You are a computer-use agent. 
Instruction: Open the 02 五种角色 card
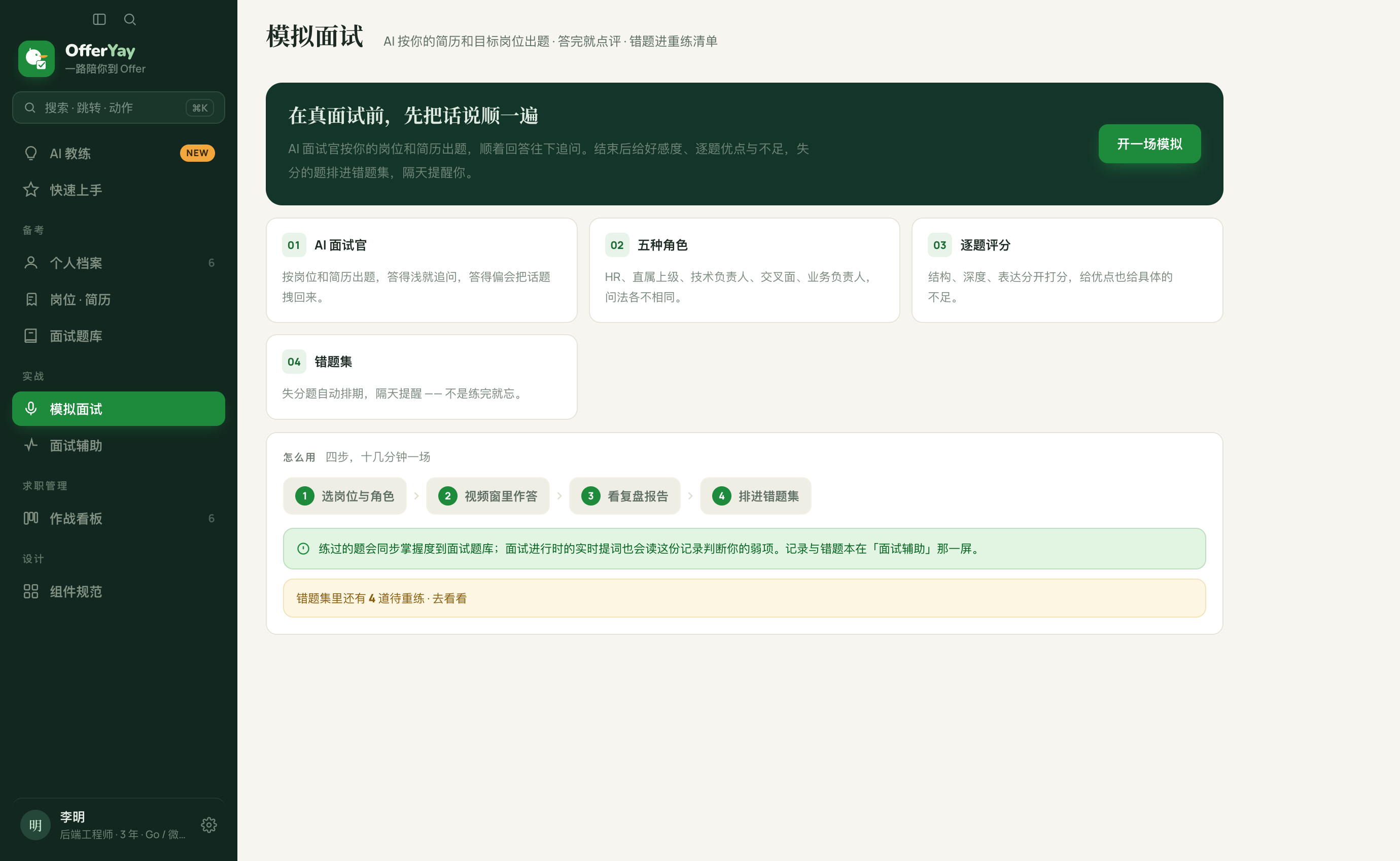coord(744,270)
